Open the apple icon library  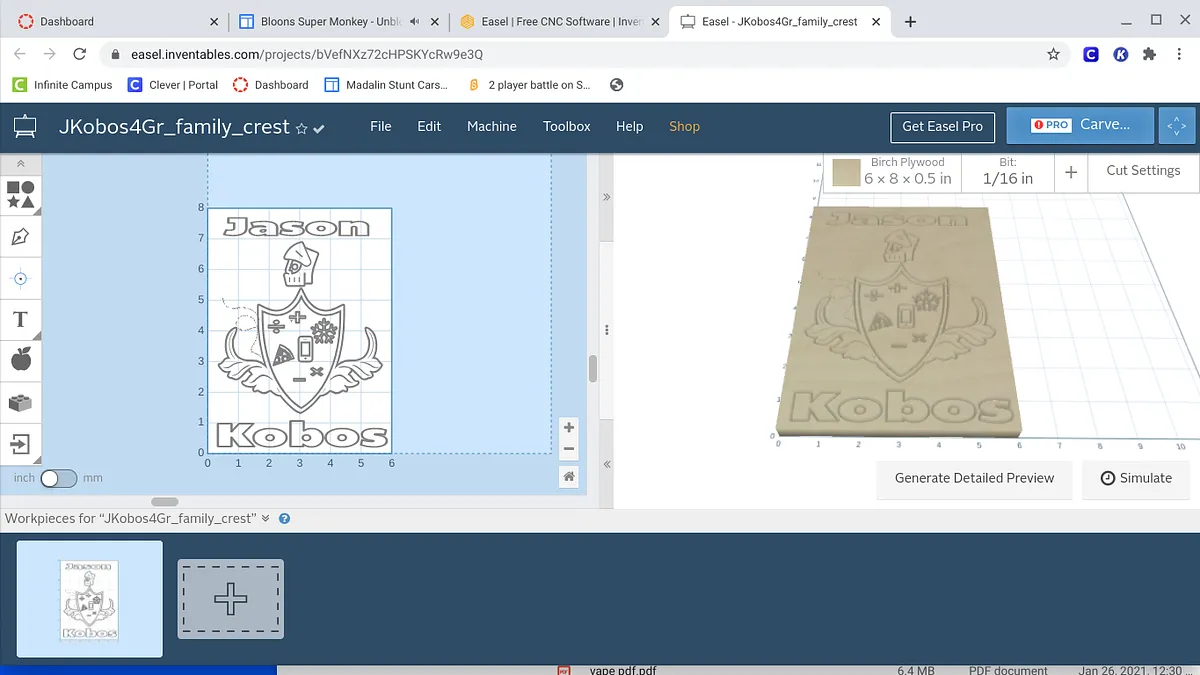point(21,360)
